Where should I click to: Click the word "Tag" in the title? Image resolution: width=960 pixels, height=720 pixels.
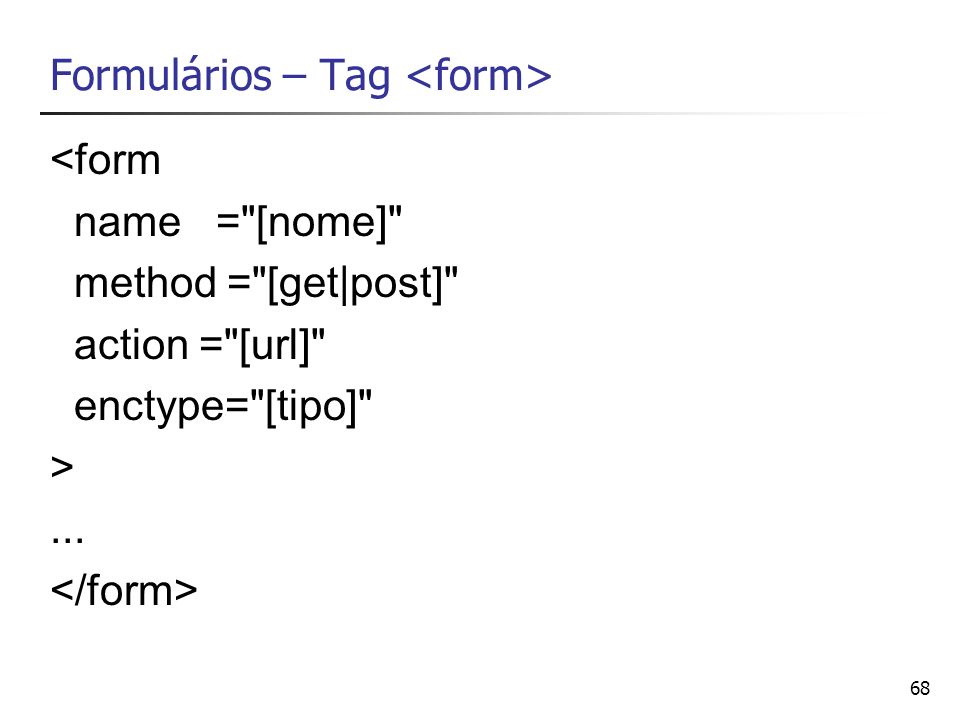coord(354,76)
